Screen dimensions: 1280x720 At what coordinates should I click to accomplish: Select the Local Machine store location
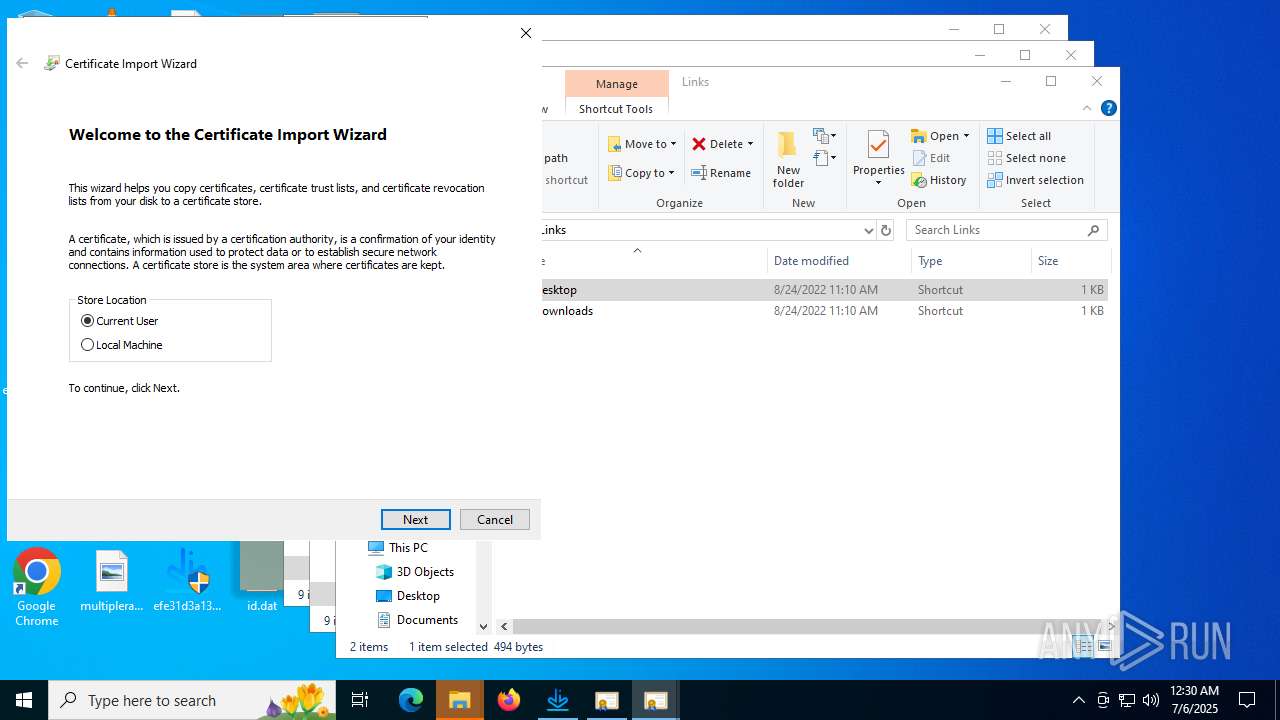coord(121,345)
